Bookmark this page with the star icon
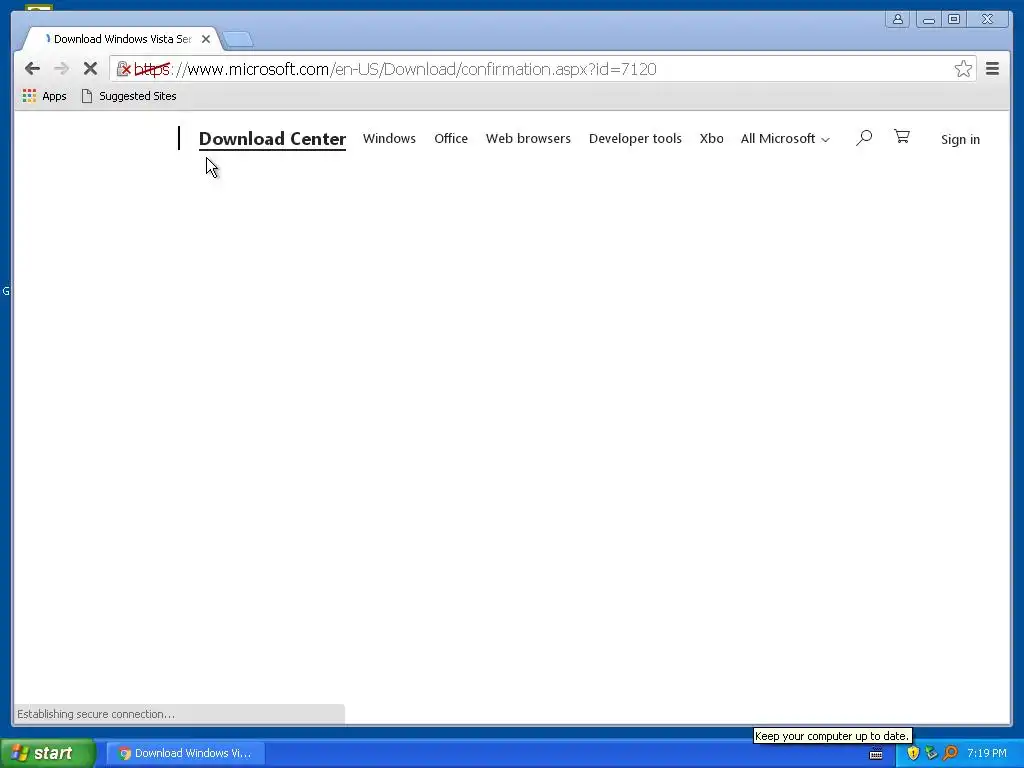 point(963,69)
